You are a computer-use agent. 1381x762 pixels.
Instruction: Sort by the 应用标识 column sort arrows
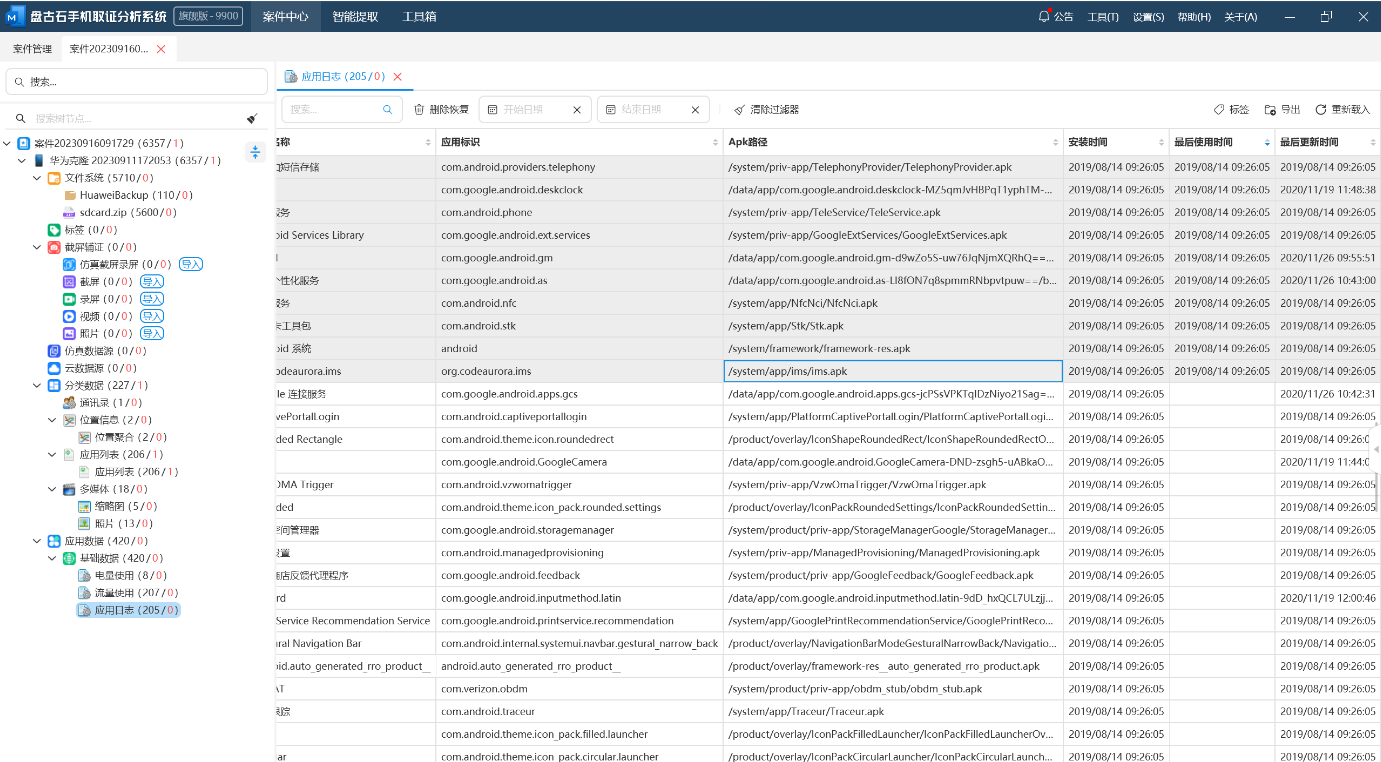pos(715,143)
